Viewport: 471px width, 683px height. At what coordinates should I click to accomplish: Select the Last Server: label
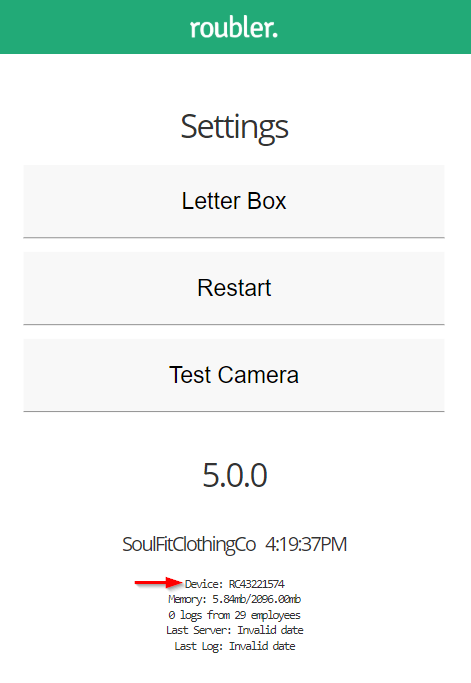[199, 630]
